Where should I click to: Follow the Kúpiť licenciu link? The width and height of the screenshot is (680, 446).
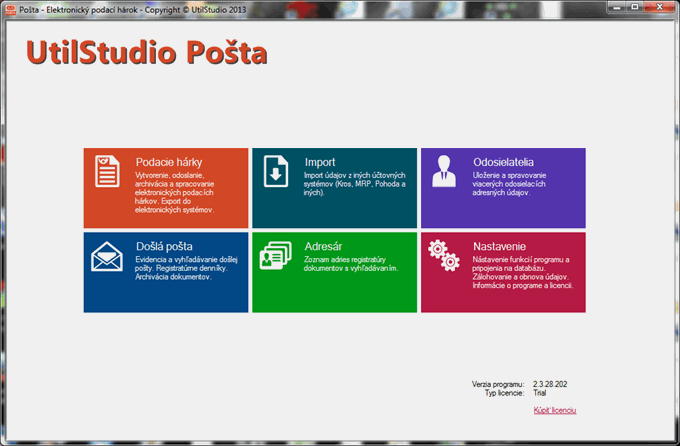tap(555, 410)
